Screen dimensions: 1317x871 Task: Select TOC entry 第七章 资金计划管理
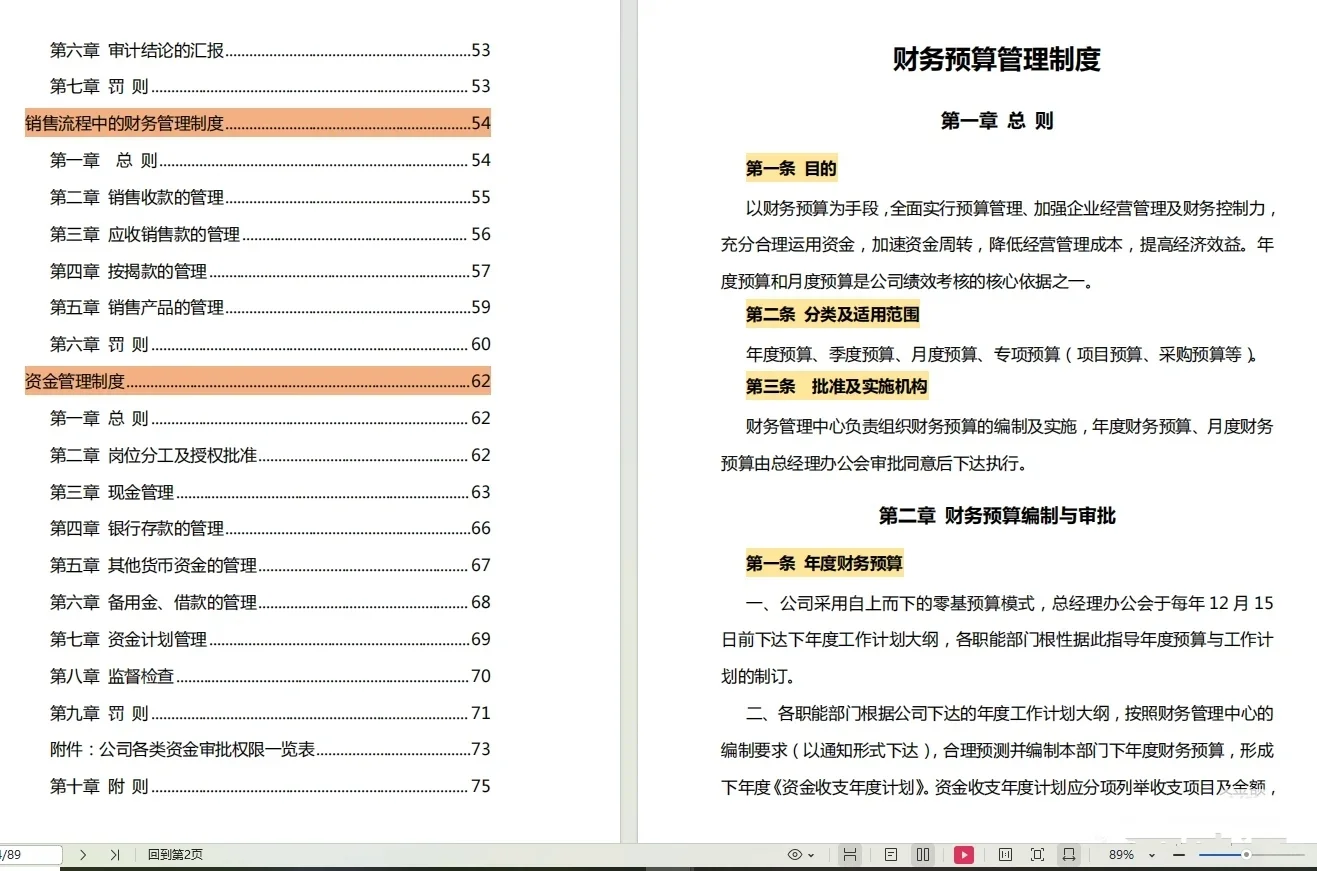point(270,639)
